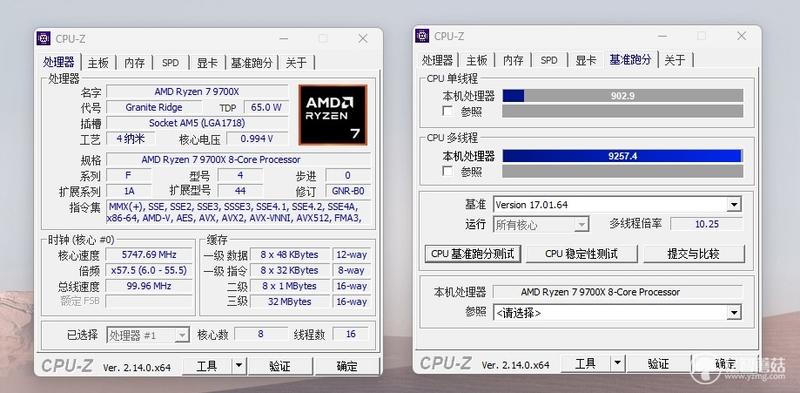Click the single-thread score bar 902.9
Viewport: 800px width, 393px height.
pos(622,95)
